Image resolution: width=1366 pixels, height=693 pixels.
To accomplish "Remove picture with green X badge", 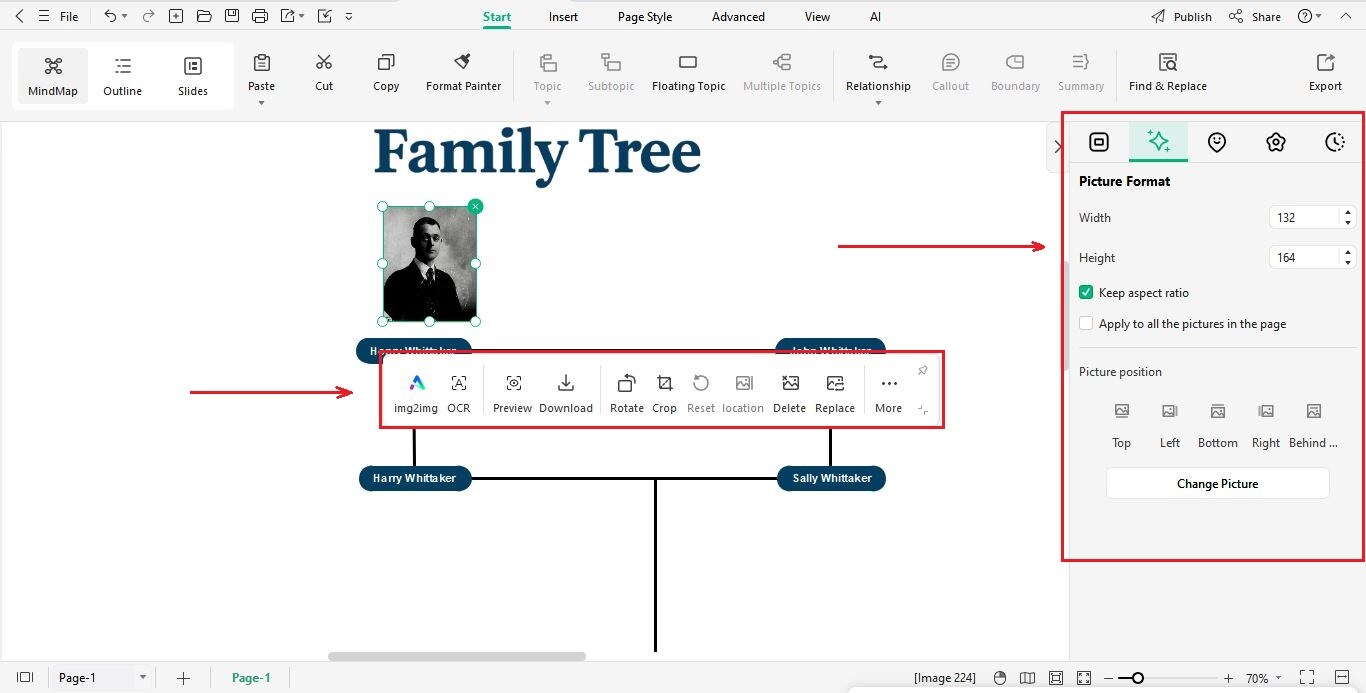I will click(x=476, y=206).
